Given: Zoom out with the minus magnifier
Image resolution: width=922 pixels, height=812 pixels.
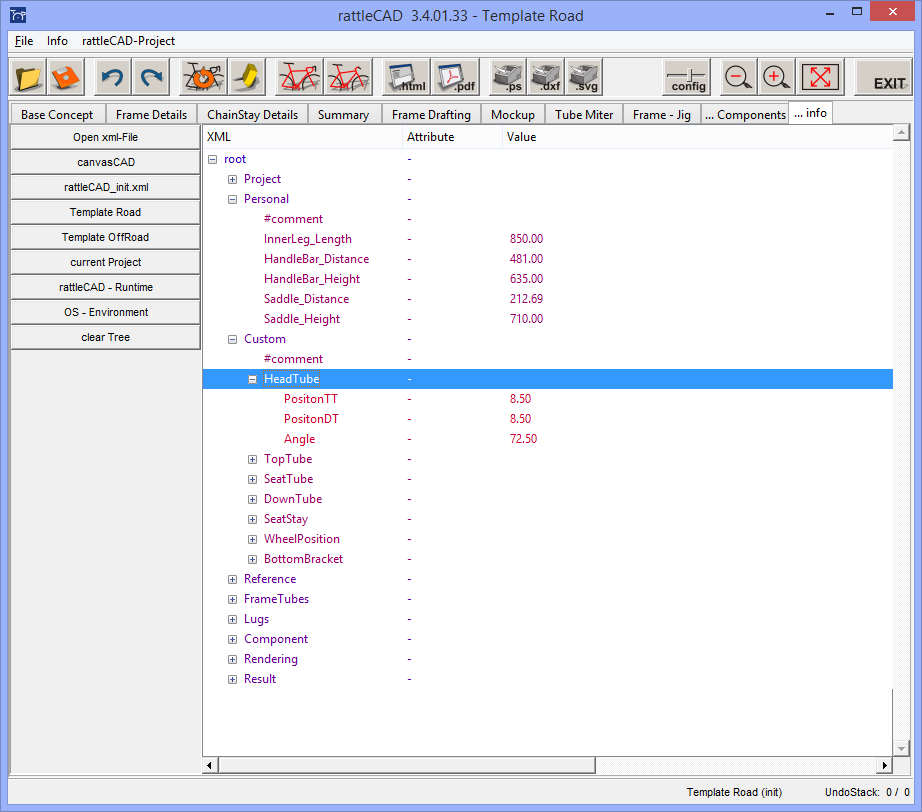Looking at the screenshot, I should point(738,77).
